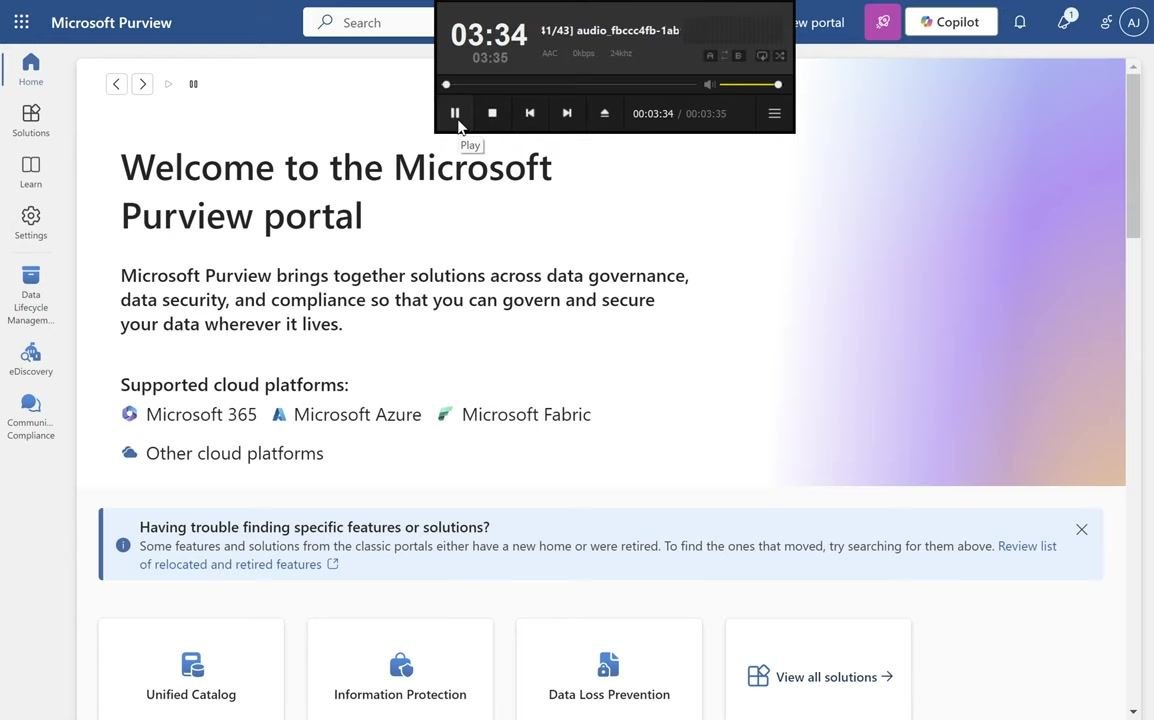The width and height of the screenshot is (1154, 720).
Task: Click the eject/open file button
Action: pyautogui.click(x=604, y=113)
